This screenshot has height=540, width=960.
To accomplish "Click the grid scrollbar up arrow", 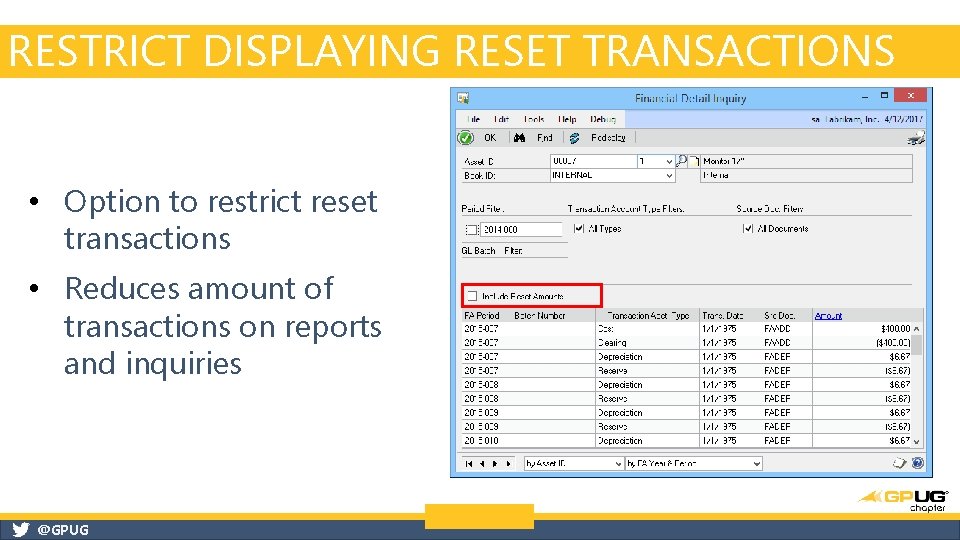I will click(917, 329).
